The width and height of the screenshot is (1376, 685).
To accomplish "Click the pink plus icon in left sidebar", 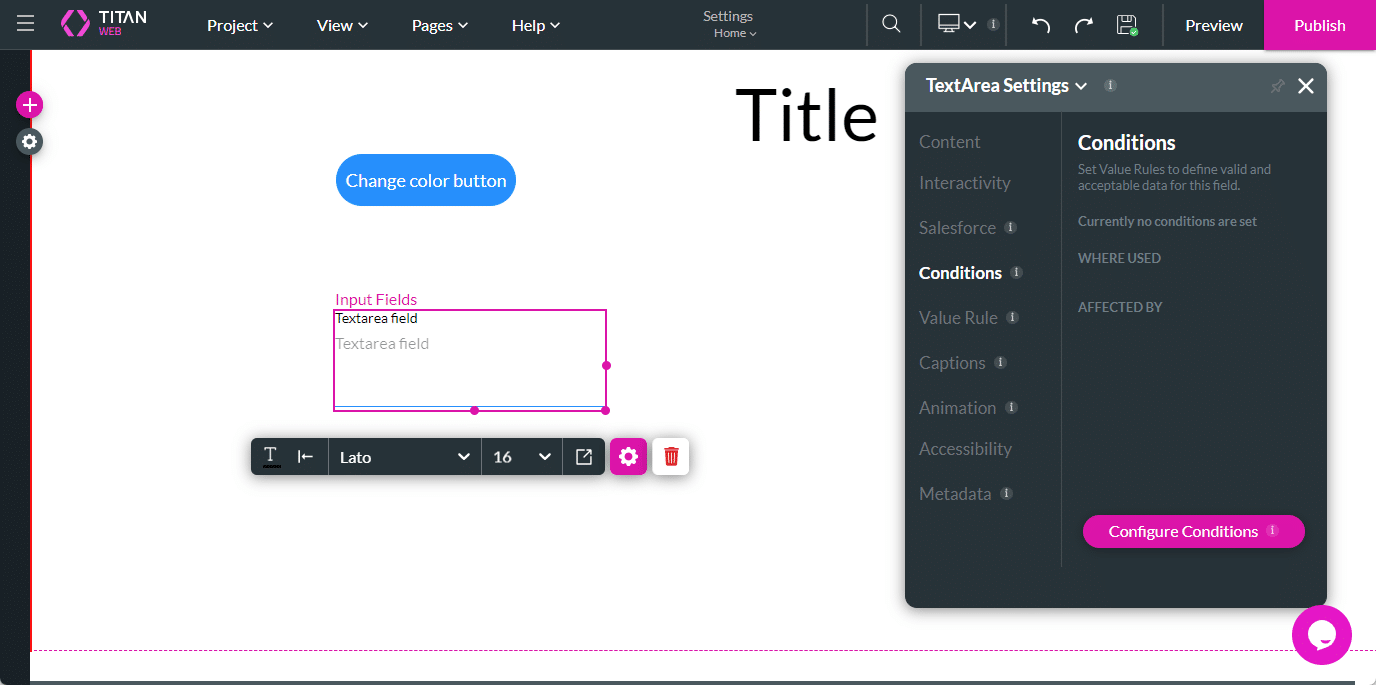I will click(x=29, y=104).
